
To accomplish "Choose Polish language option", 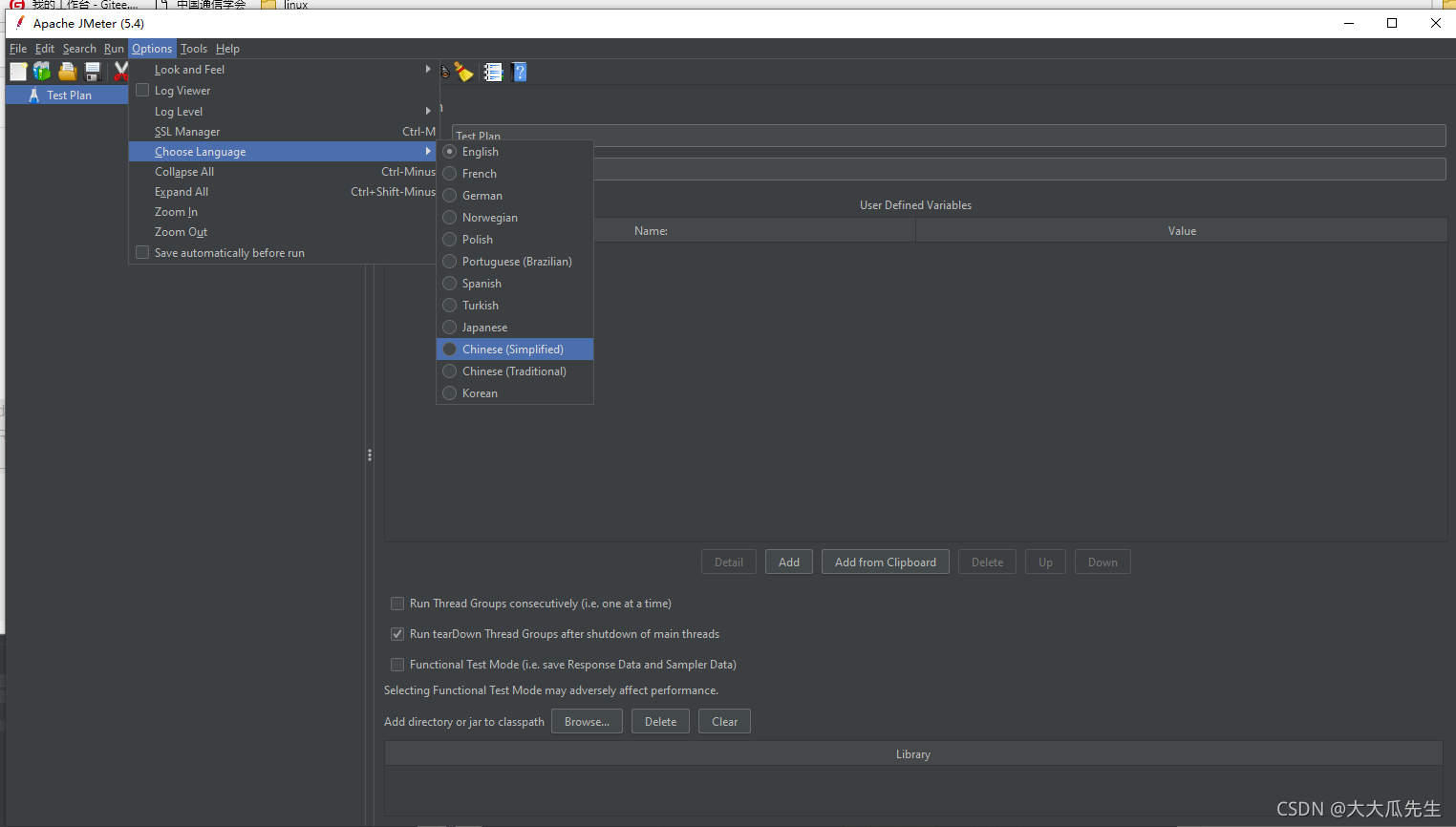I will (515, 240).
